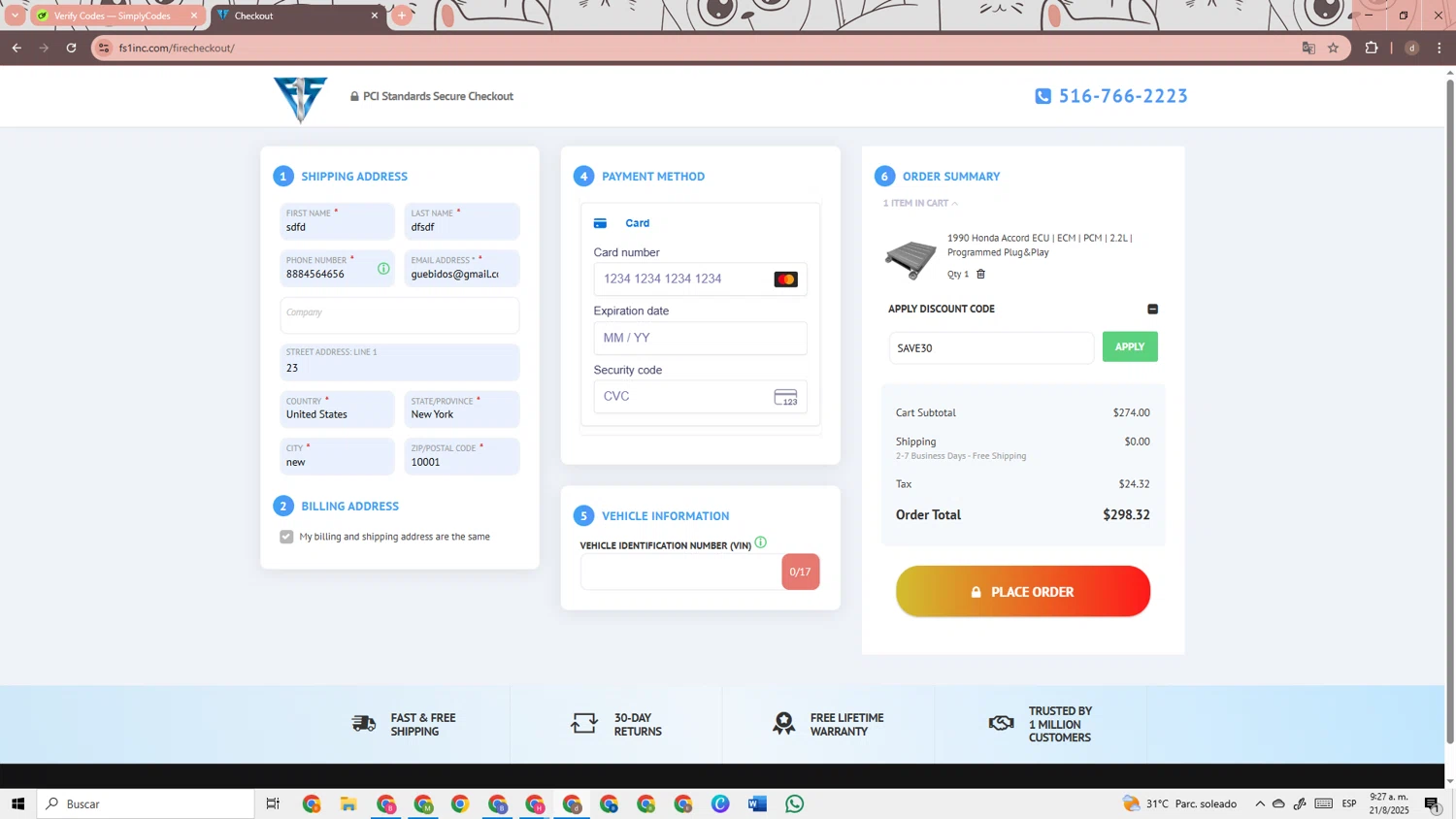Click the 30-Day Returns icon
The image size is (1456, 819).
[x=584, y=724]
